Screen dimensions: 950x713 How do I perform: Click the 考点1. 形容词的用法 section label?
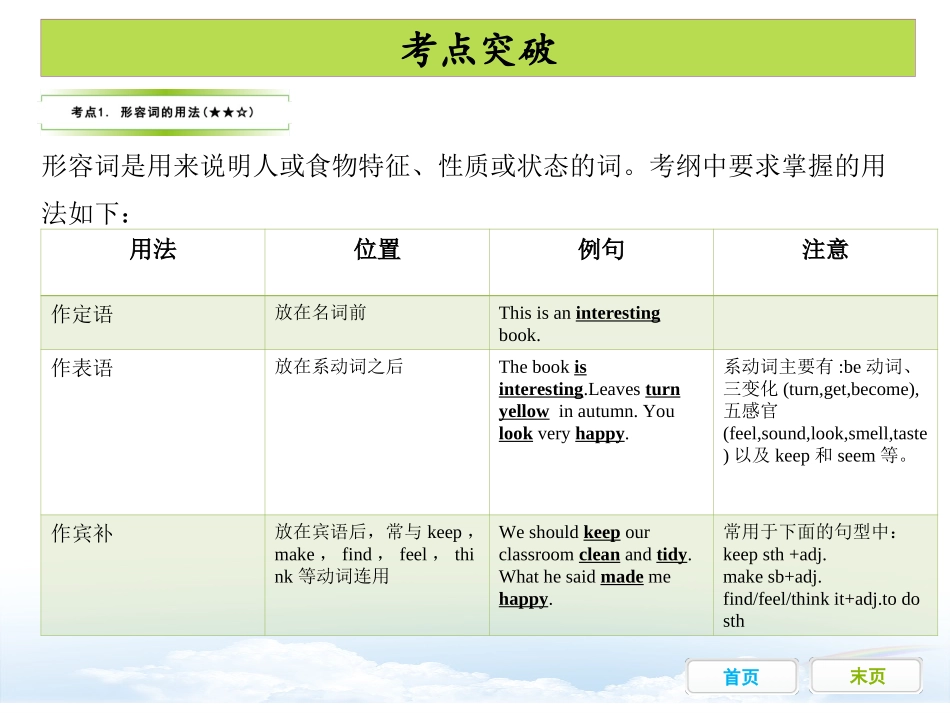(x=164, y=112)
